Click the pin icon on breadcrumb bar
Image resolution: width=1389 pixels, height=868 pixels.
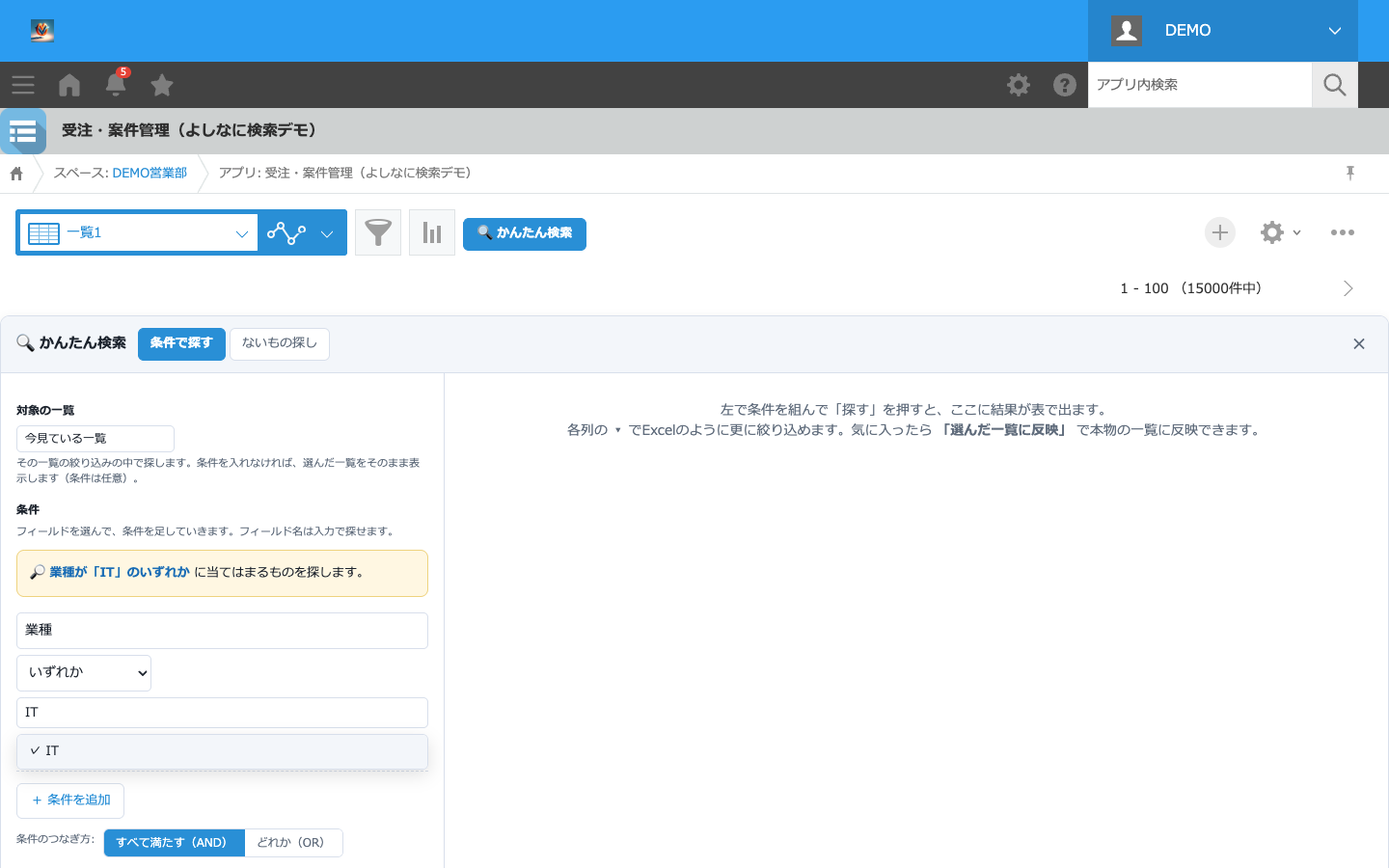pos(1350,173)
